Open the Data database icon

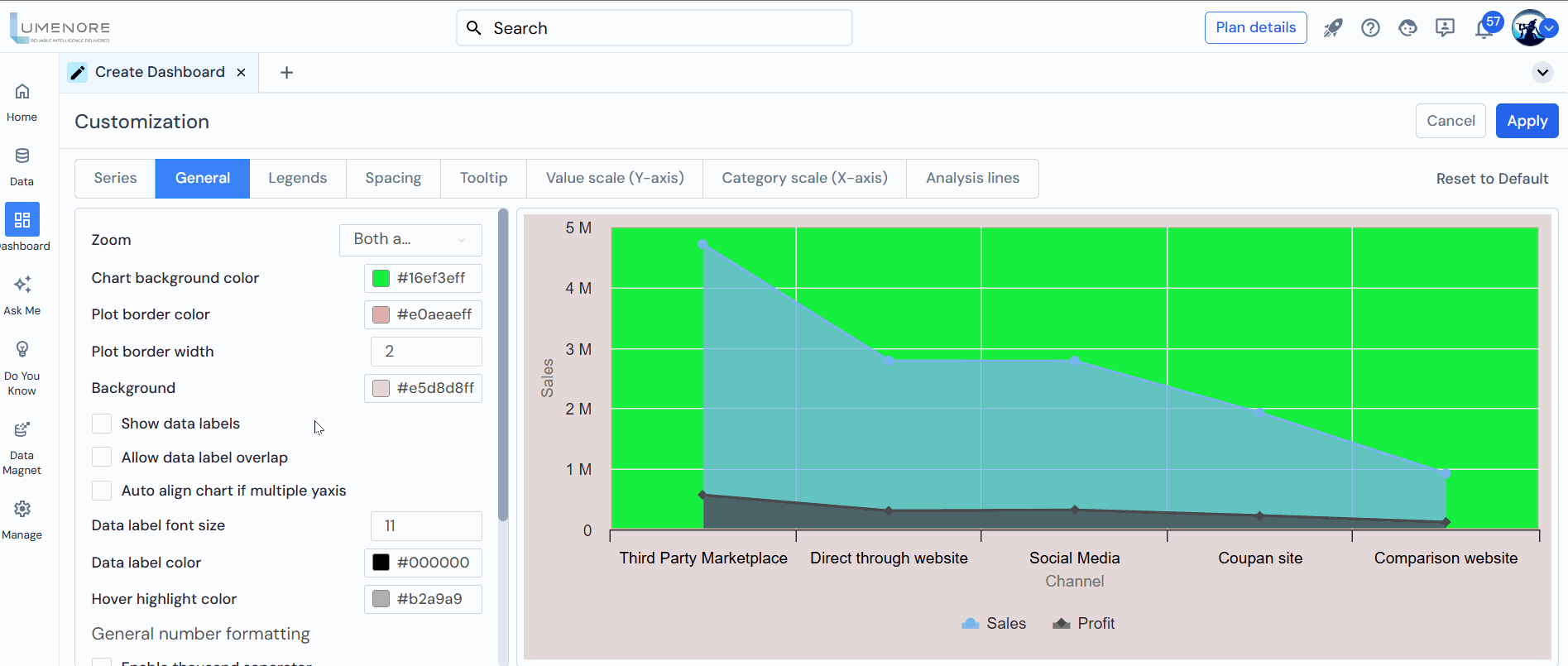(x=22, y=156)
